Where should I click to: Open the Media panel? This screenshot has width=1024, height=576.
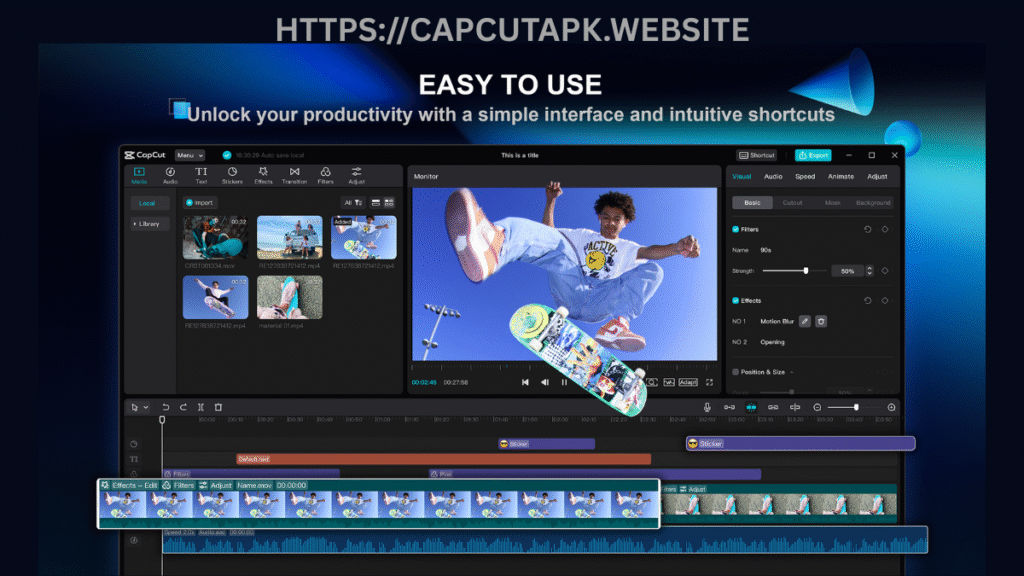pyautogui.click(x=139, y=175)
